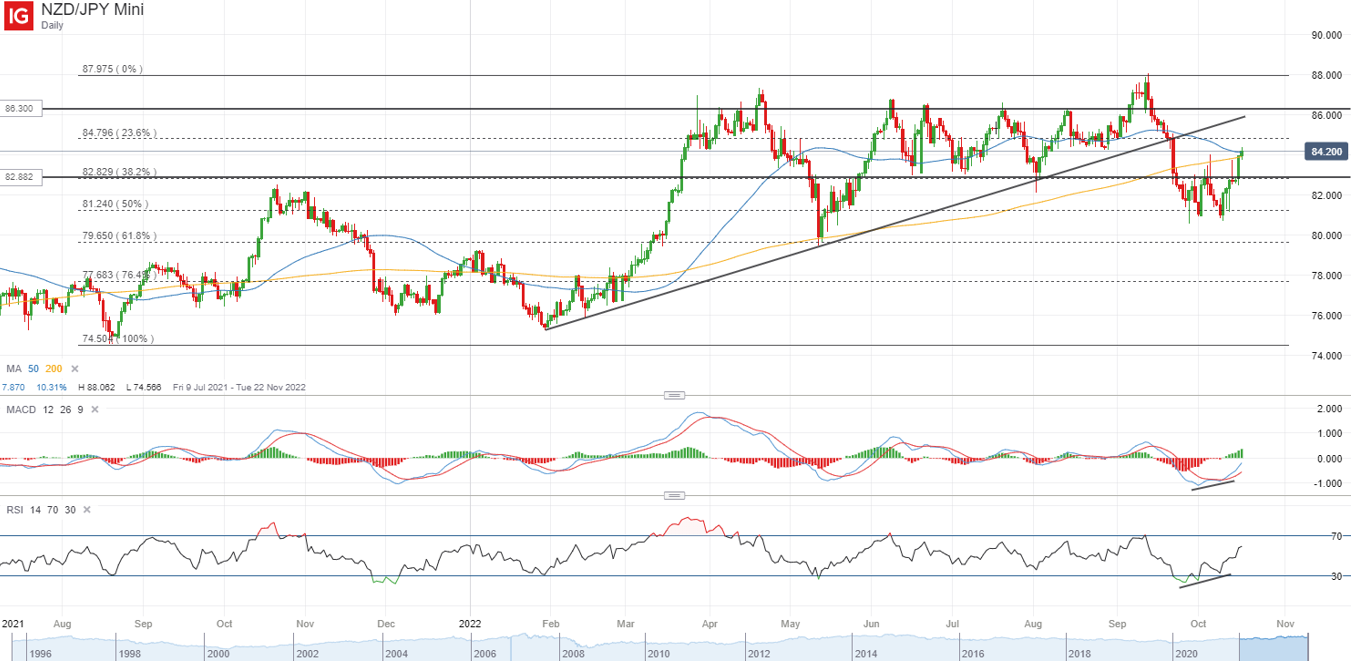Click the 90.000 price axis label

pyautogui.click(x=1325, y=35)
